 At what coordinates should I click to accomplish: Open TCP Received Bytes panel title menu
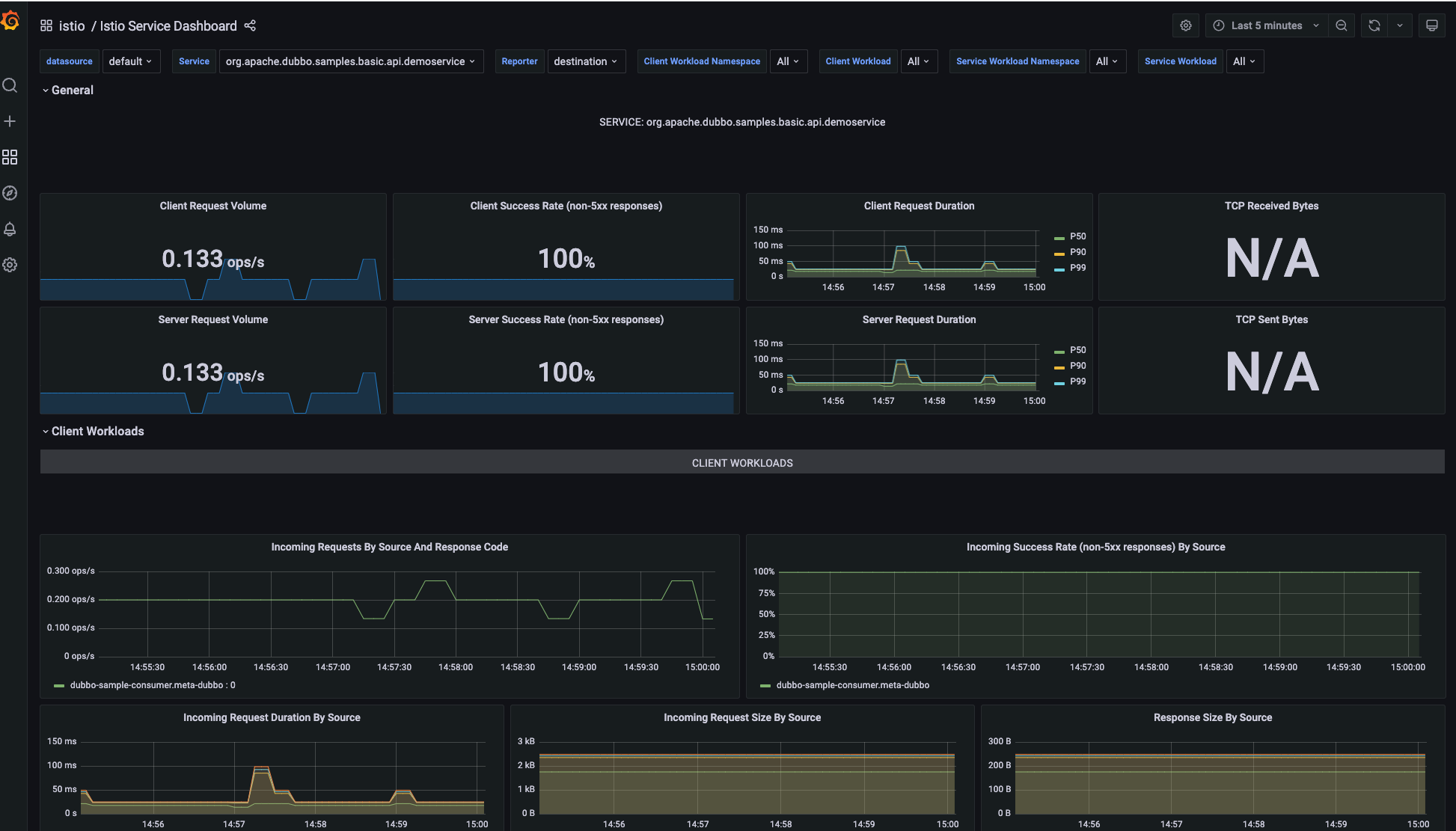point(1271,206)
